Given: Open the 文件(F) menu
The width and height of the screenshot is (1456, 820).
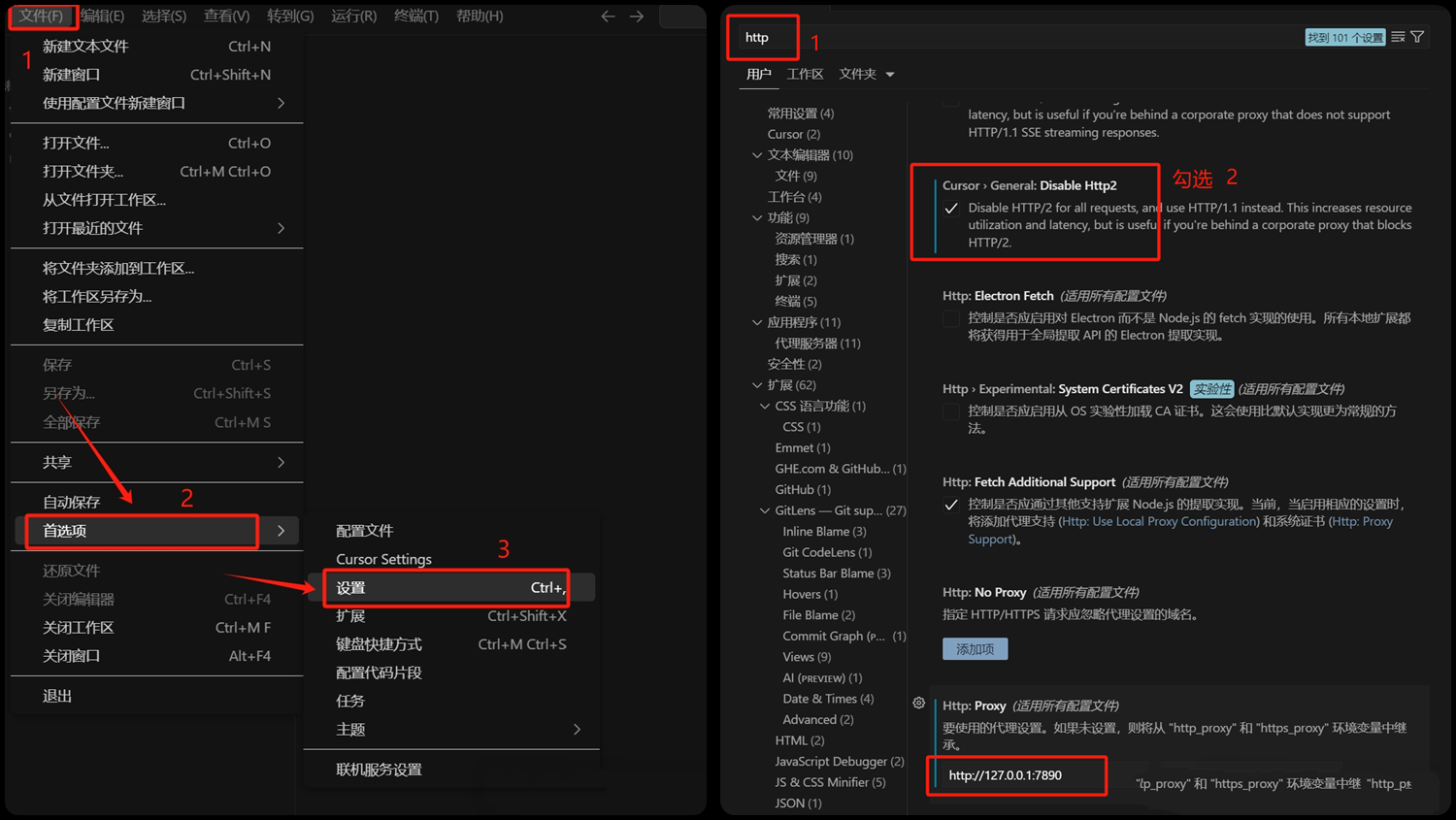Looking at the screenshot, I should pyautogui.click(x=42, y=16).
